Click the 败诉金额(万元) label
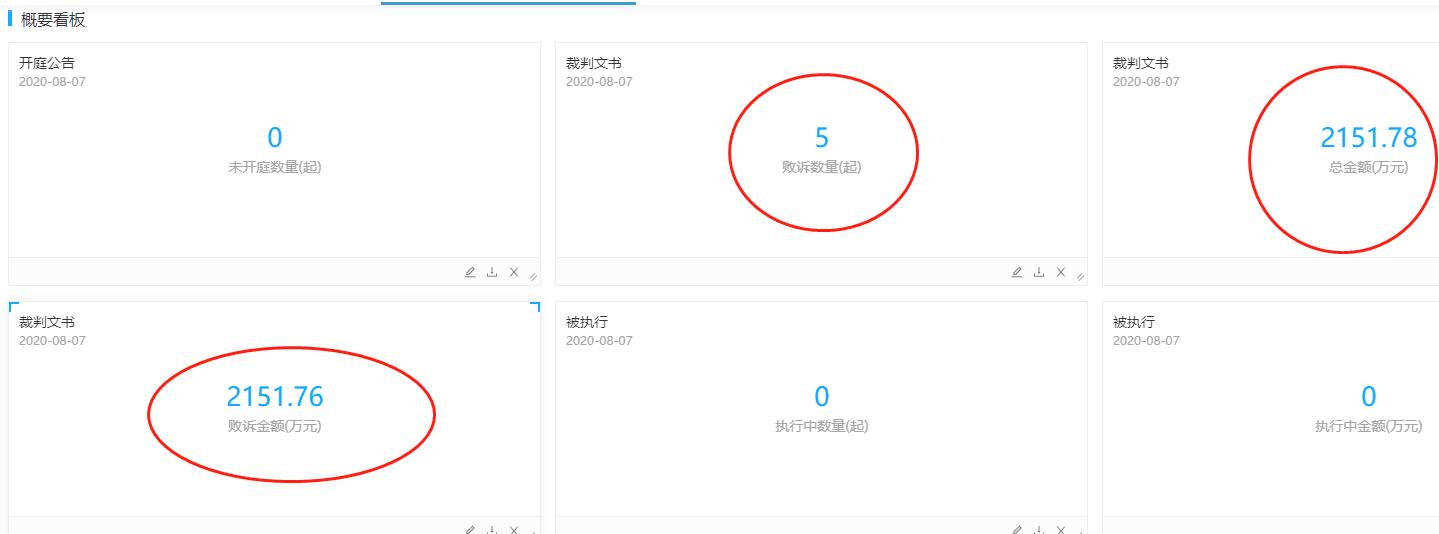The image size is (1439, 534). (275, 426)
